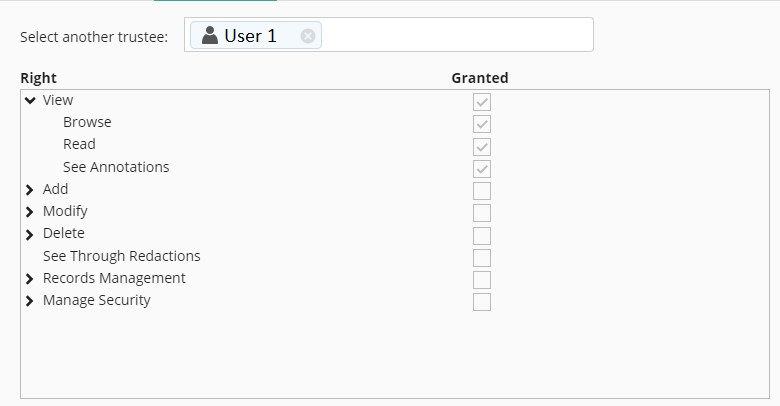Grant the Add right checkbox

pos(482,191)
